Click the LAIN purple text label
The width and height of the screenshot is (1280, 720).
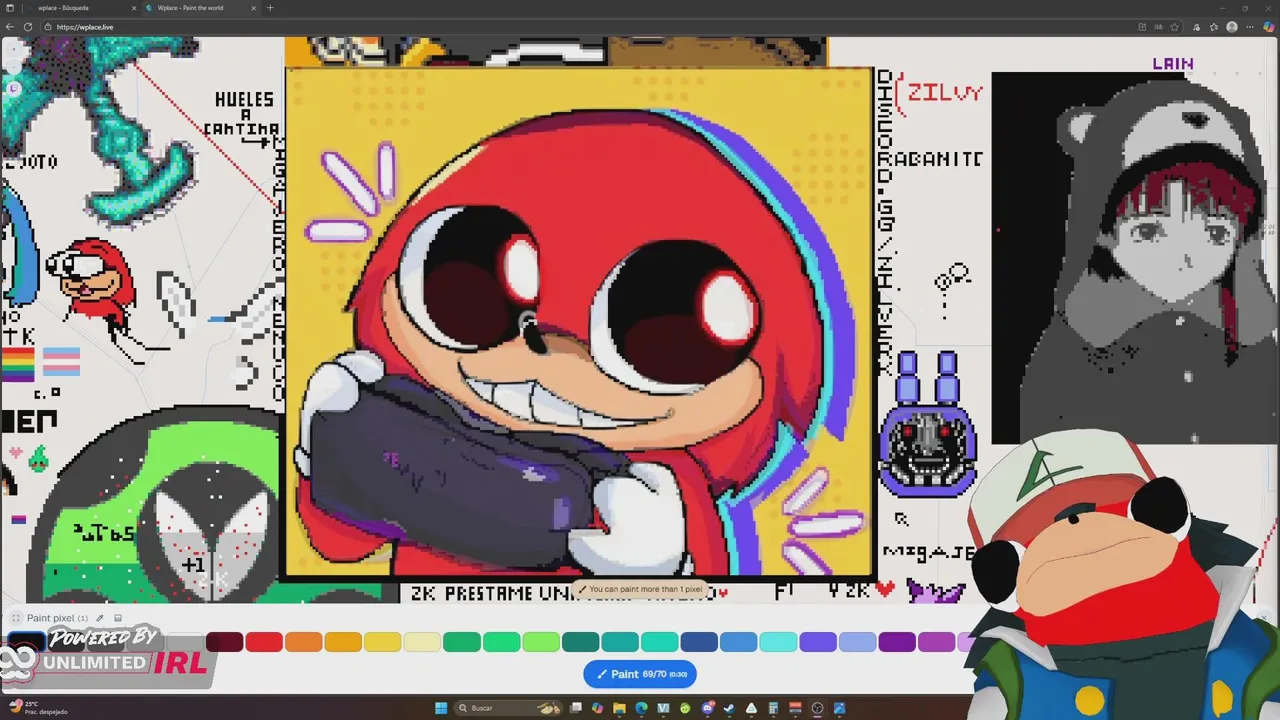[x=1173, y=64]
